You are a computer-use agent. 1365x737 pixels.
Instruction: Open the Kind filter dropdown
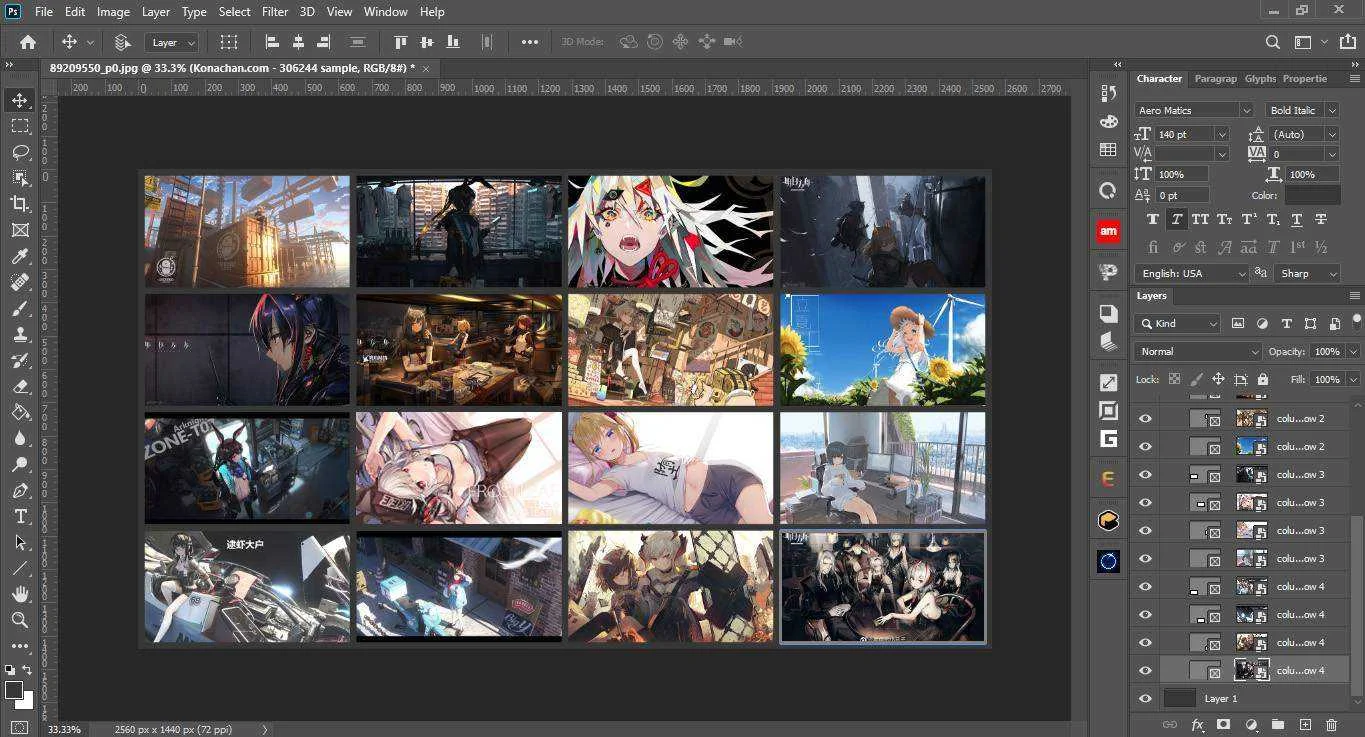click(1178, 324)
